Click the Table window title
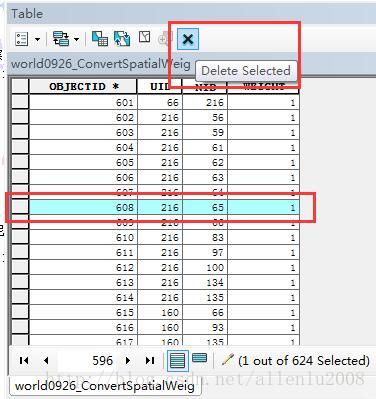This screenshot has height=399, width=376. click(27, 14)
